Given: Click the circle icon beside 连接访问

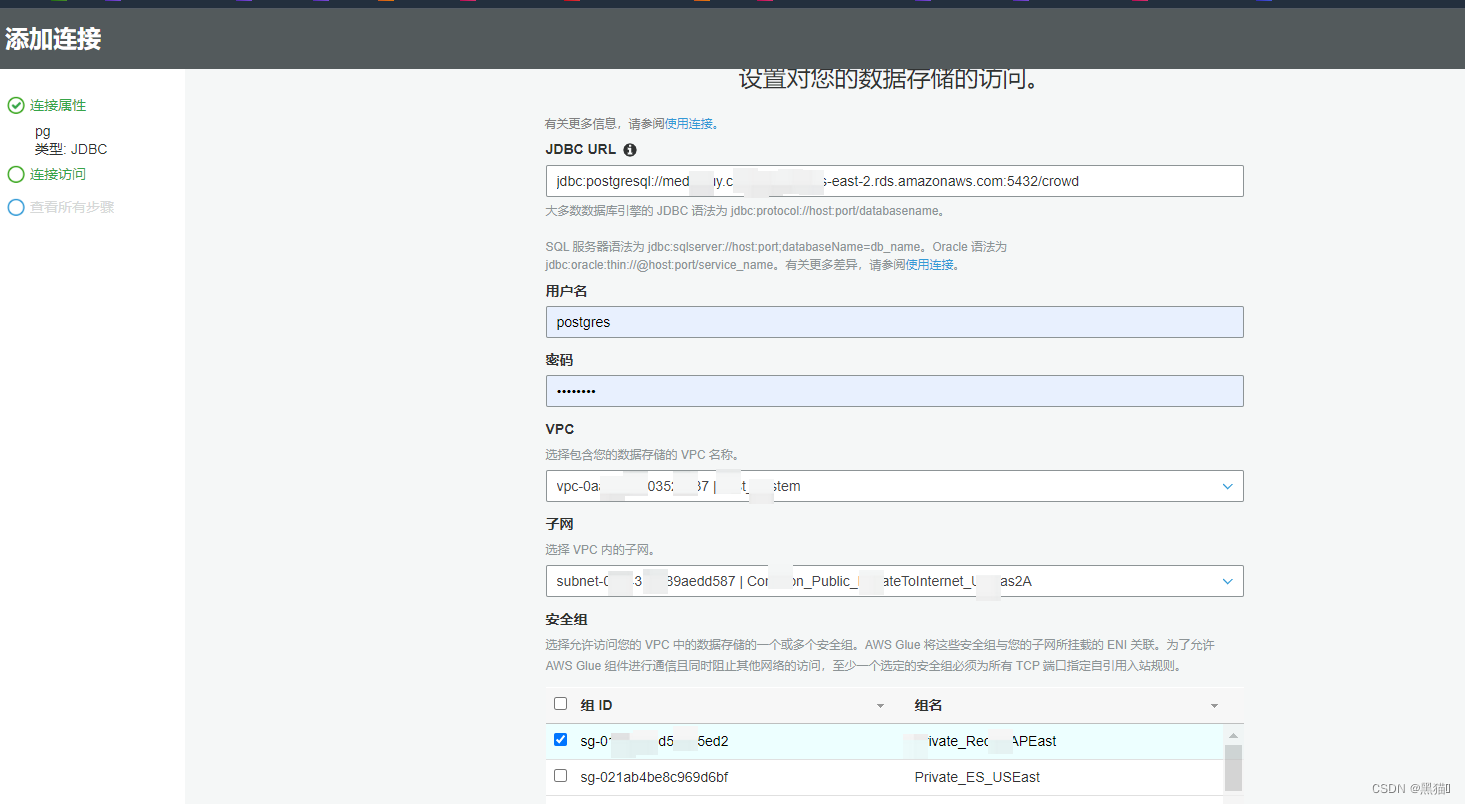Looking at the screenshot, I should point(15,175).
